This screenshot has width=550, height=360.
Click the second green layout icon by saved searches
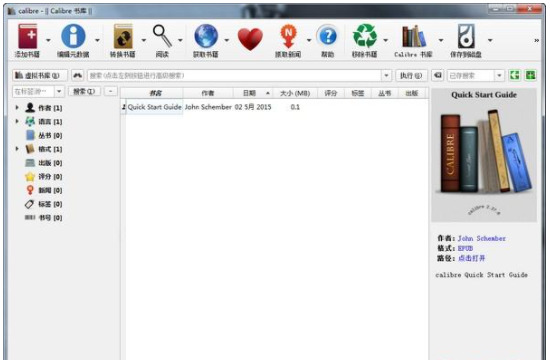[x=530, y=75]
